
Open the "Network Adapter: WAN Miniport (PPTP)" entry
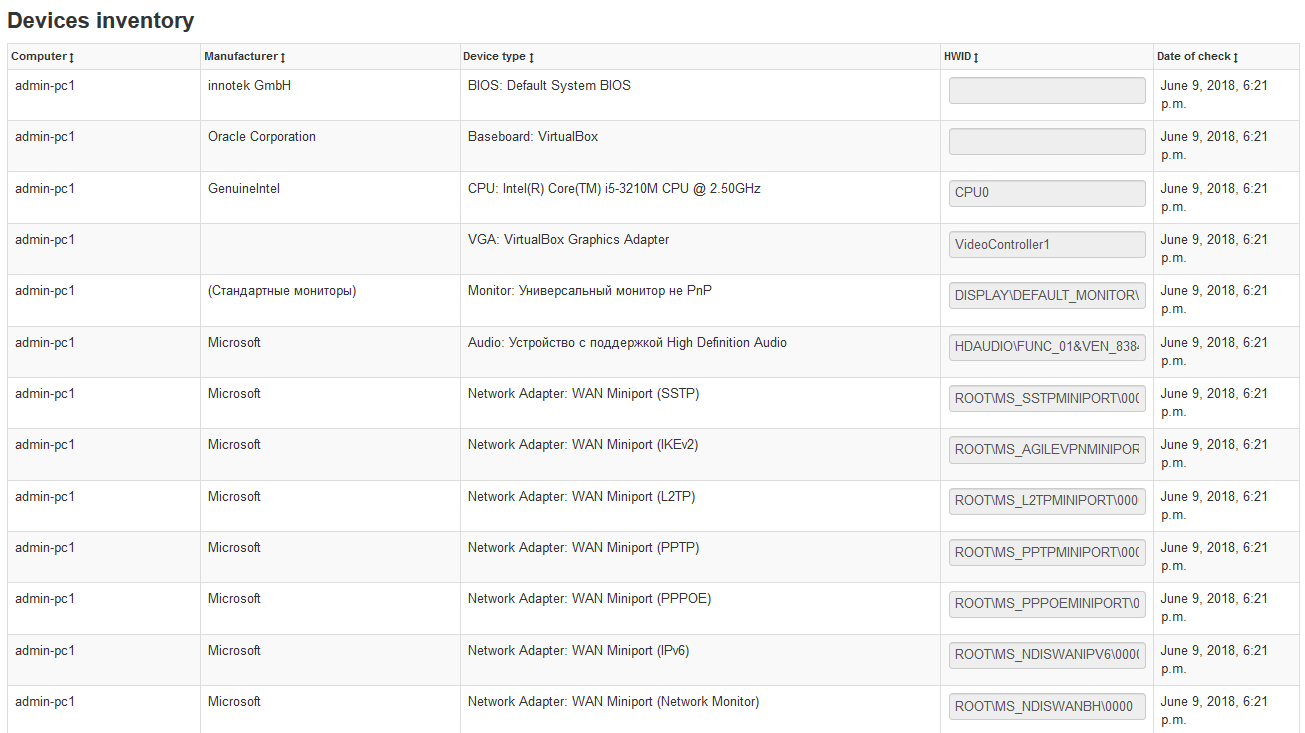coord(581,547)
